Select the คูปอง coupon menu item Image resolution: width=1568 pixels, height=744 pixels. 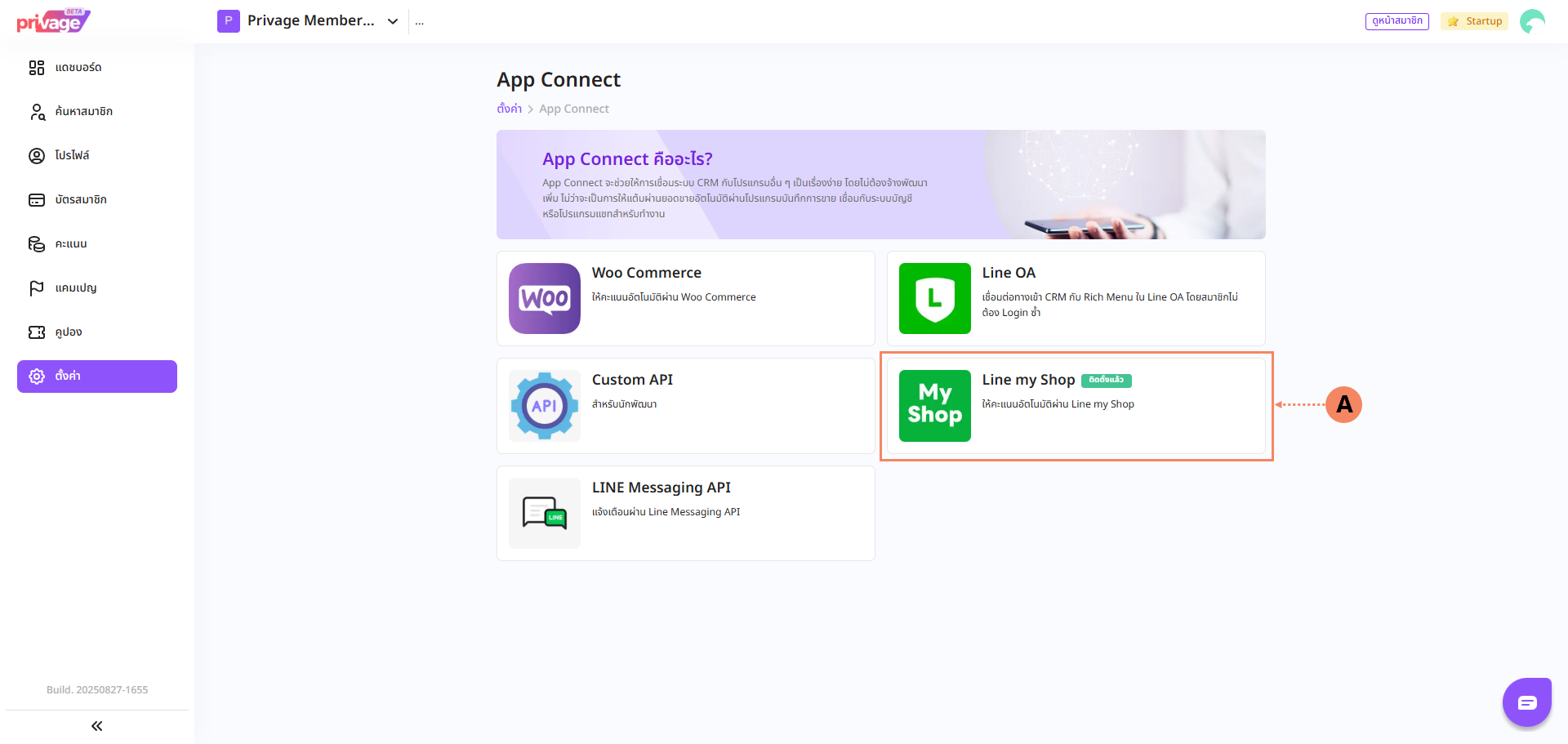pos(69,332)
